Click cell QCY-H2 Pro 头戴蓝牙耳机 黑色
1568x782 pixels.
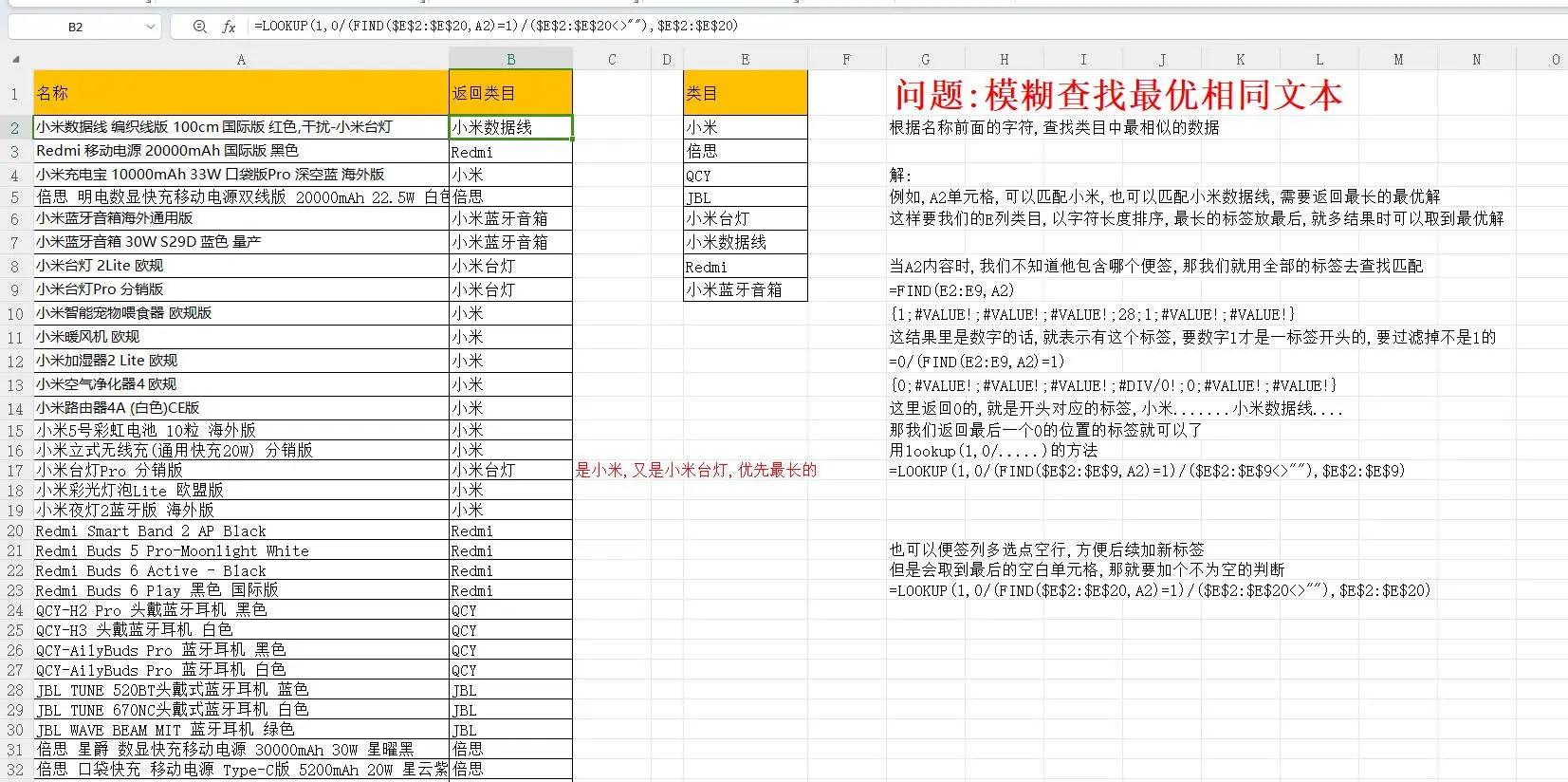pyautogui.click(x=241, y=611)
